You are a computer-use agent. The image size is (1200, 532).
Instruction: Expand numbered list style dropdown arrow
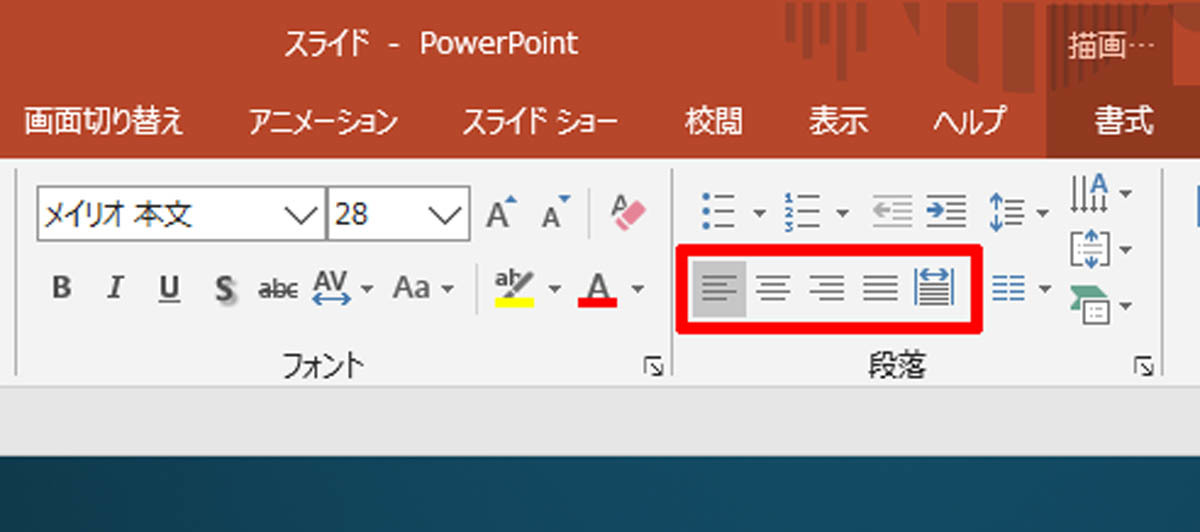click(x=843, y=214)
